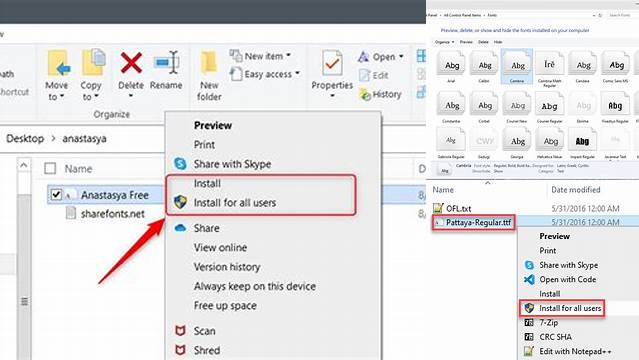Viewport: 639px width, 360px height.
Task: Choose Install in the Pattaya context menu
Action: [549, 294]
